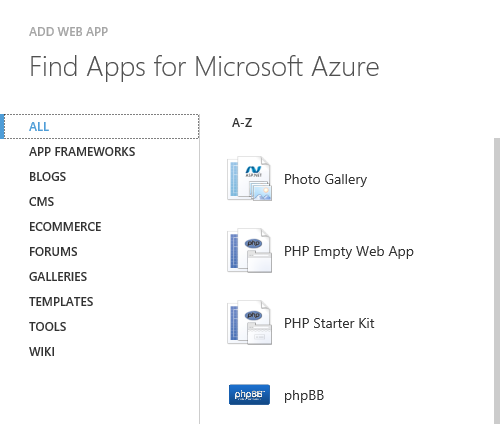
Task: Filter apps by BLOGS category
Action: (47, 177)
